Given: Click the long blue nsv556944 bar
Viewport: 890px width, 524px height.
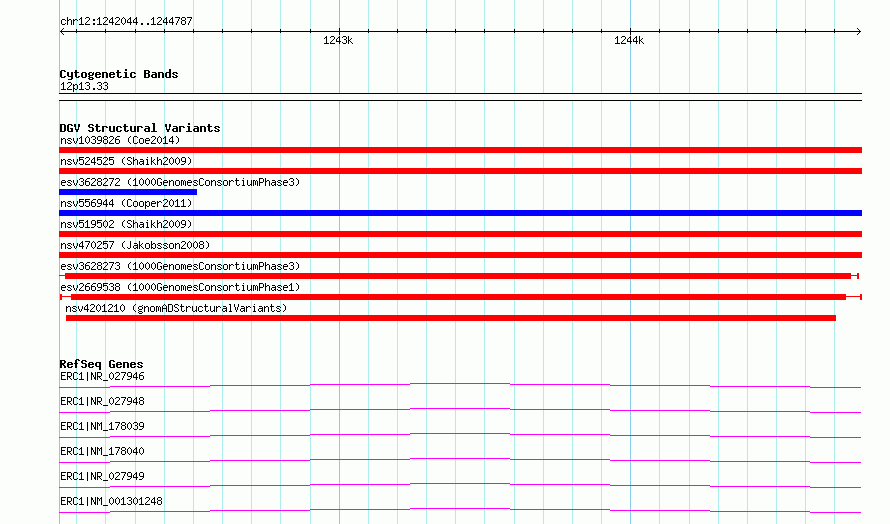Looking at the screenshot, I should (x=460, y=213).
